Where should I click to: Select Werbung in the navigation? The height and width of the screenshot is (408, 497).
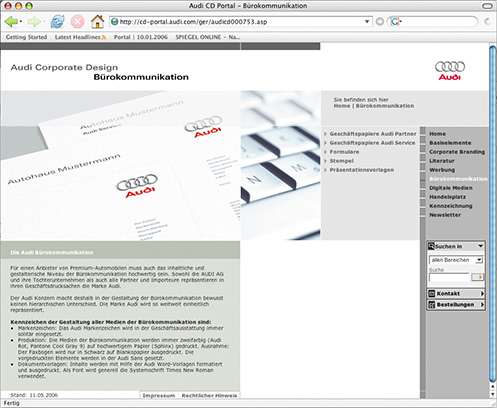(442, 170)
